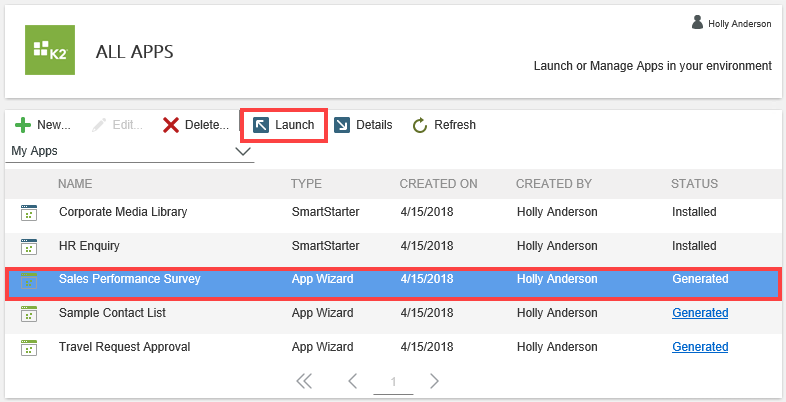
Task: Sort the list by NAME column
Action: click(75, 184)
